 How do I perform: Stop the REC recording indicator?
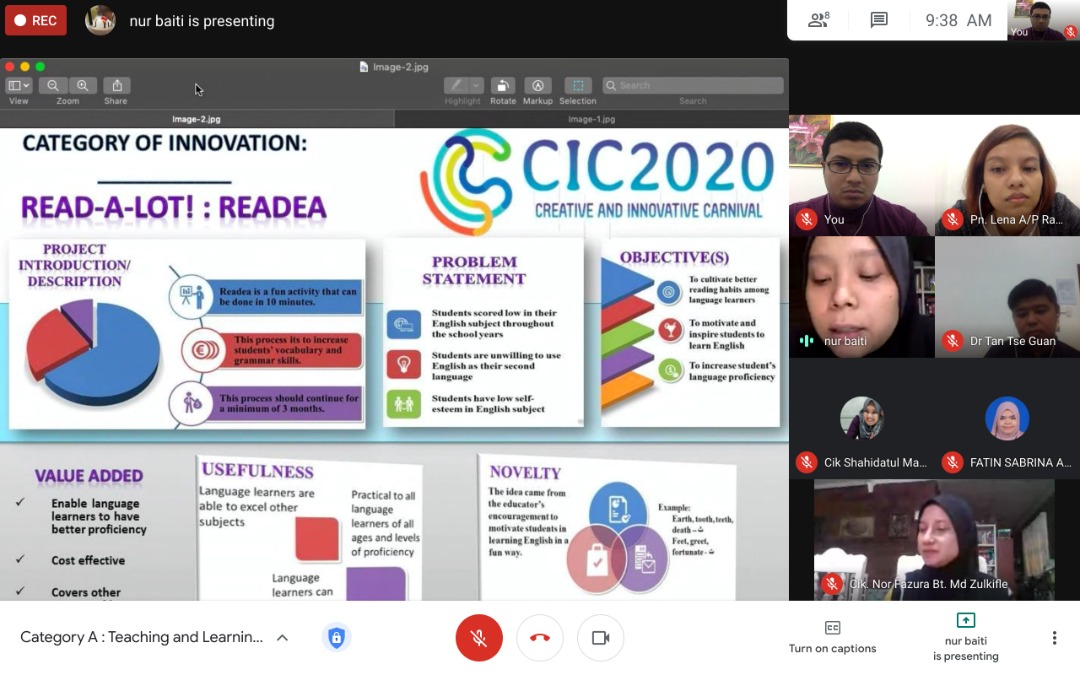click(x=36, y=21)
